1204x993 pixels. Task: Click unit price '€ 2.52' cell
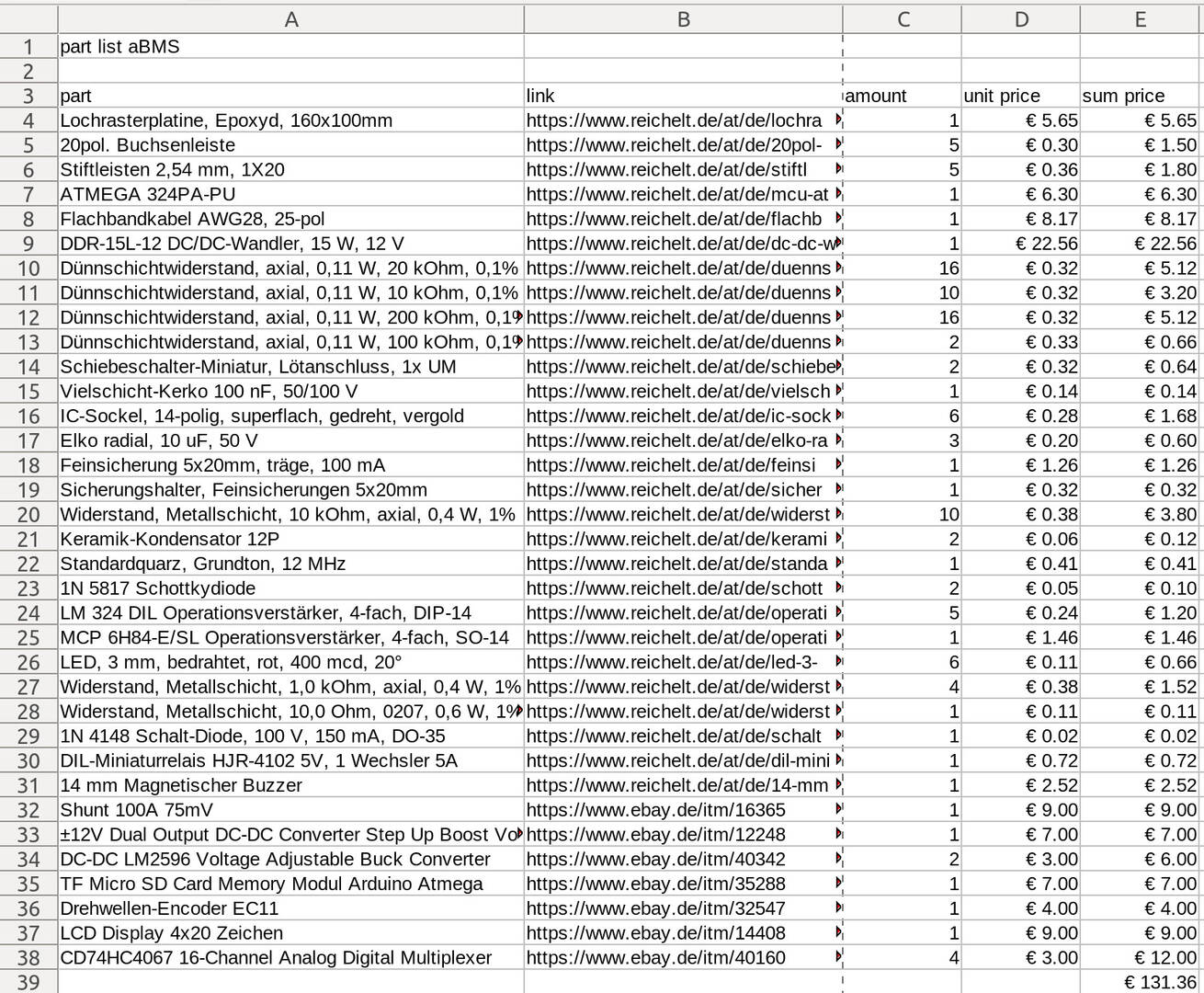[1021, 786]
